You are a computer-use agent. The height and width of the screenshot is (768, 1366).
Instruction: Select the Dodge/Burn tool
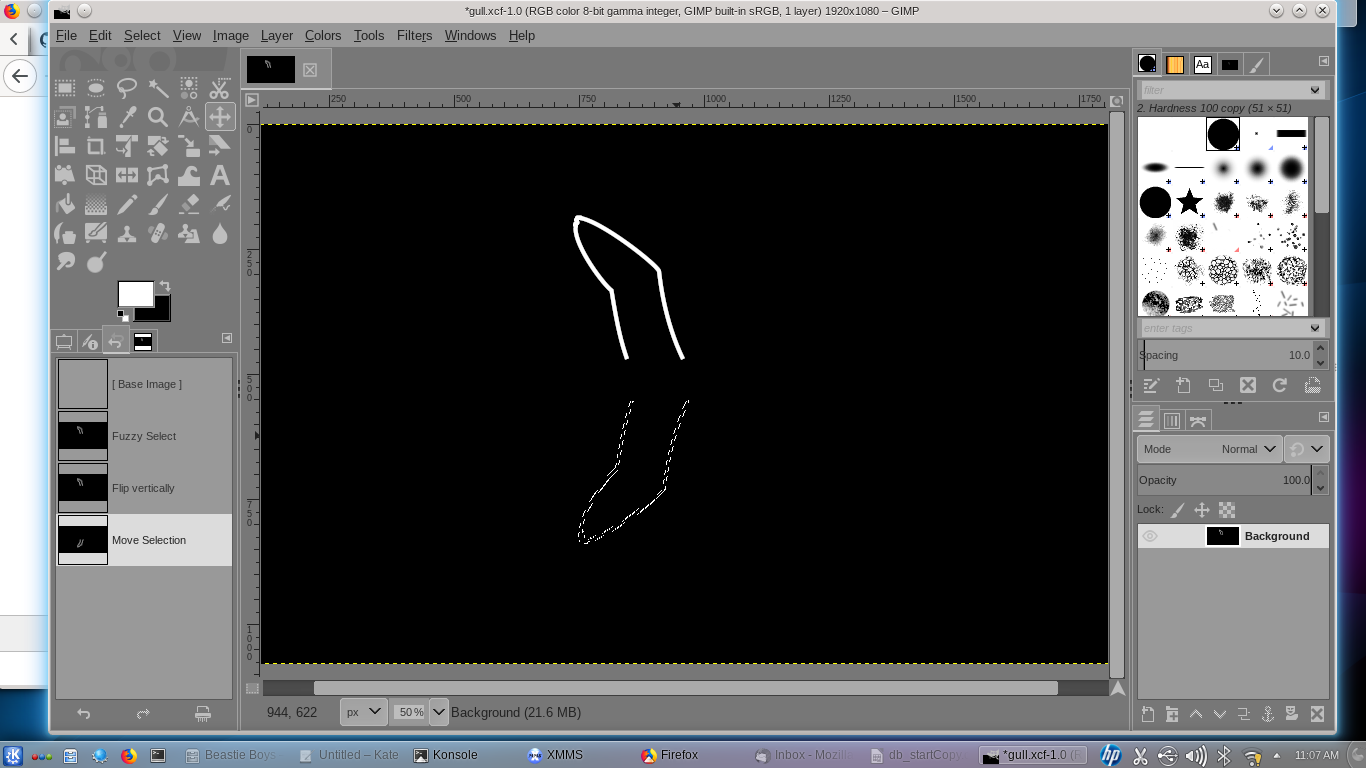tap(96, 262)
